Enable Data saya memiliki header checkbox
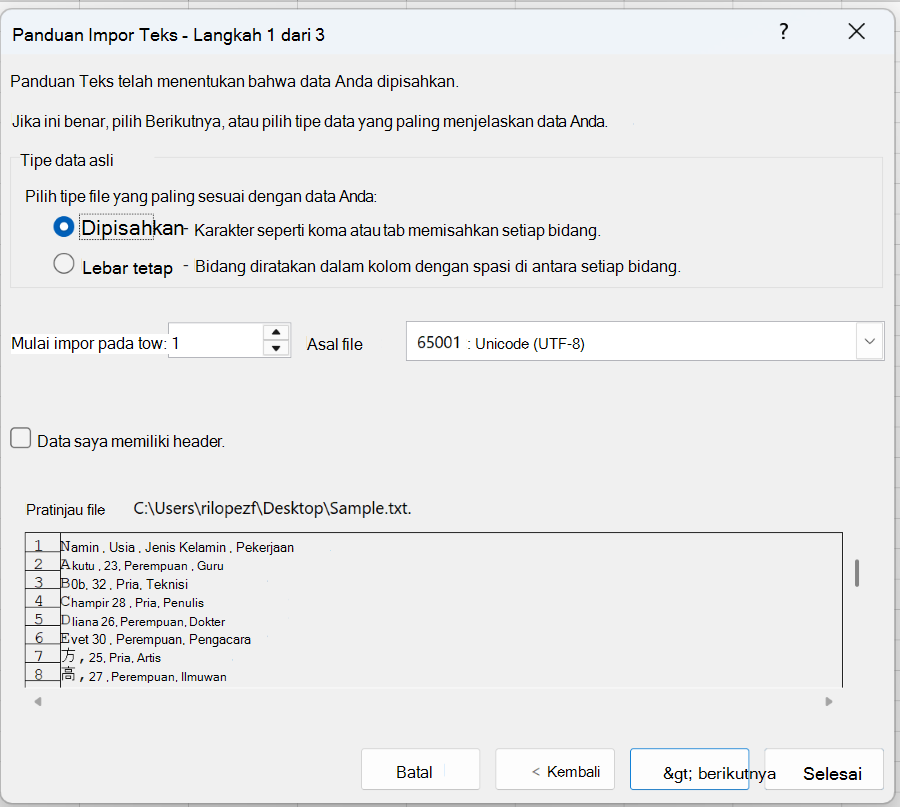 (x=21, y=438)
